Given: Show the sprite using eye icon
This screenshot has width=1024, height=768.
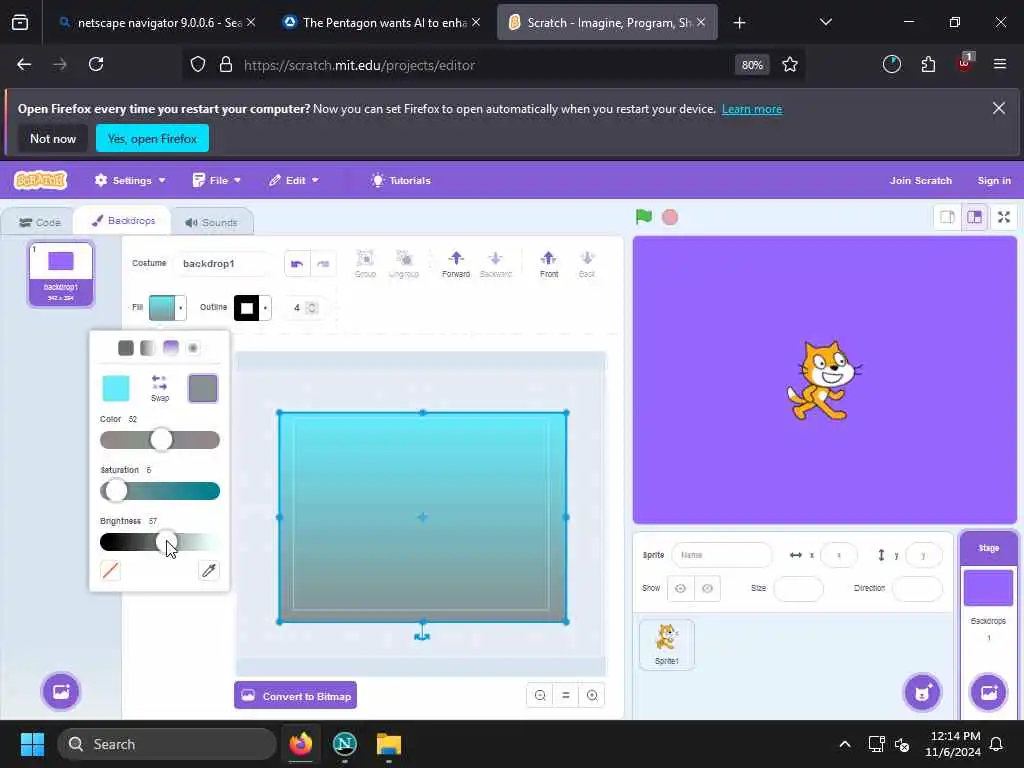Looking at the screenshot, I should pyautogui.click(x=680, y=588).
